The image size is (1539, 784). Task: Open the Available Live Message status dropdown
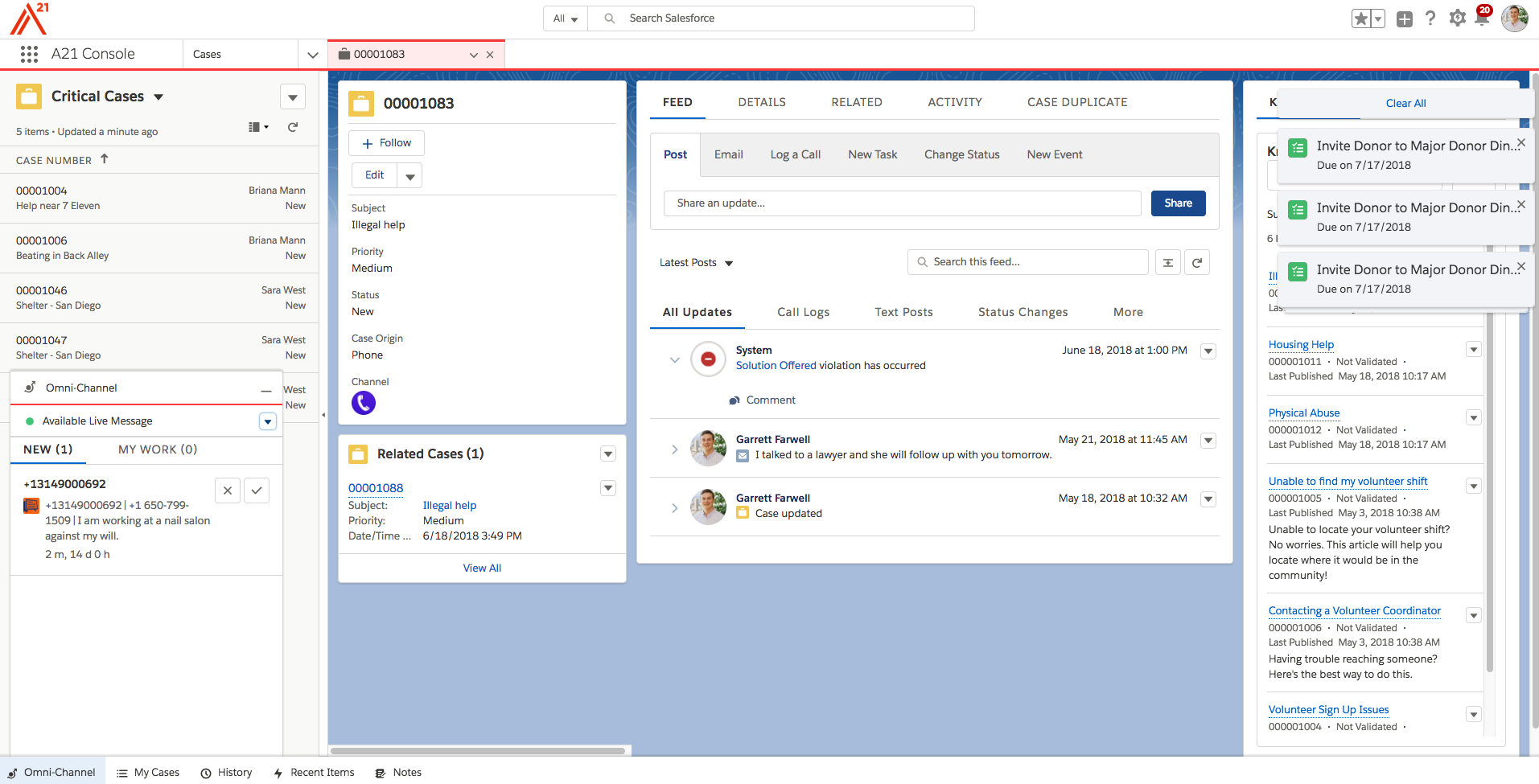tap(268, 421)
